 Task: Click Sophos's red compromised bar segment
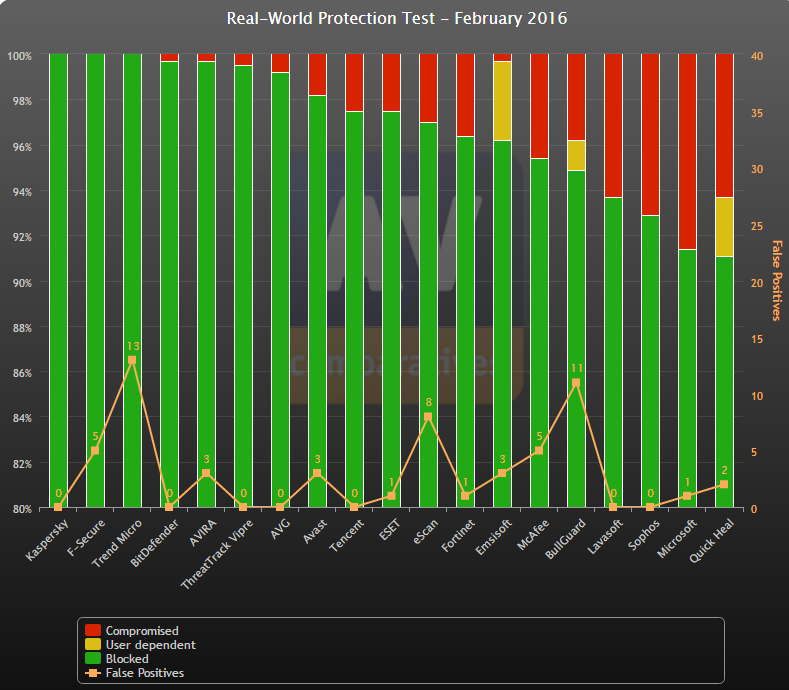coord(650,134)
